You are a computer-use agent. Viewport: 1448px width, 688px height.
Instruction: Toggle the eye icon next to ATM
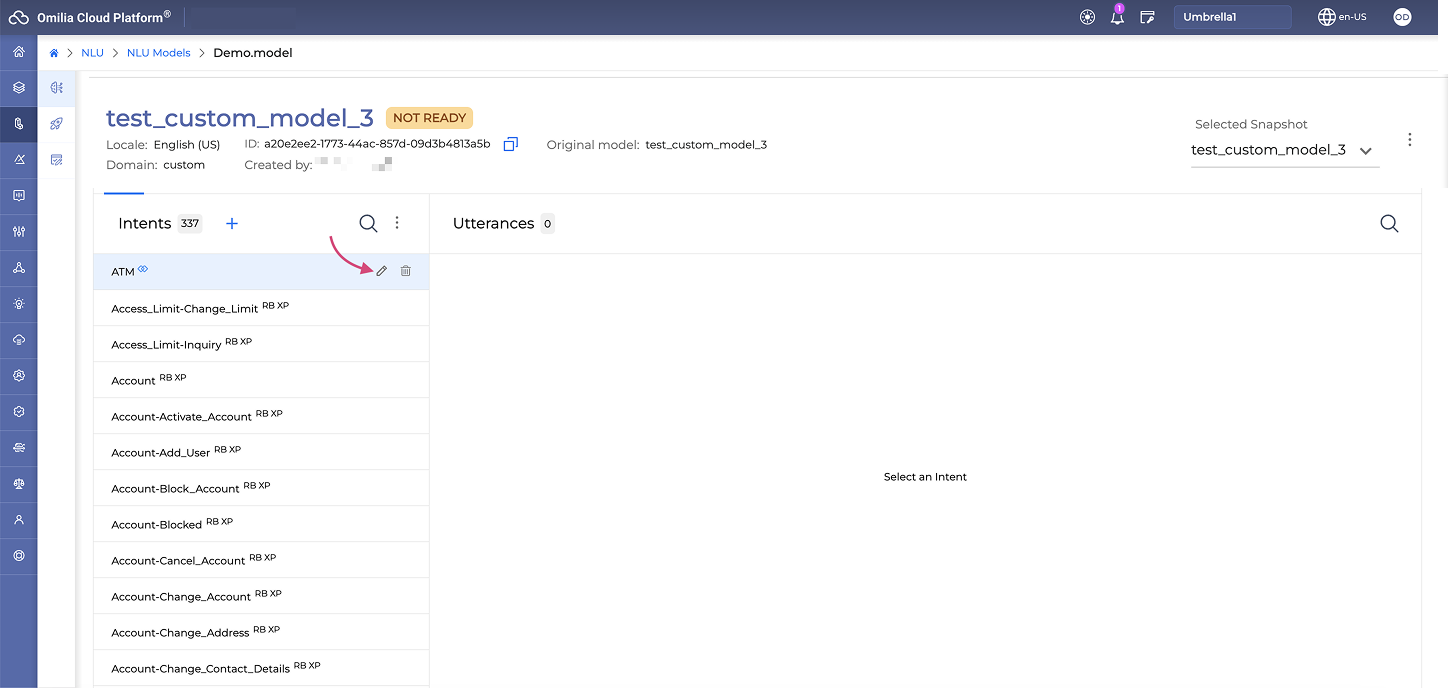[x=143, y=269]
